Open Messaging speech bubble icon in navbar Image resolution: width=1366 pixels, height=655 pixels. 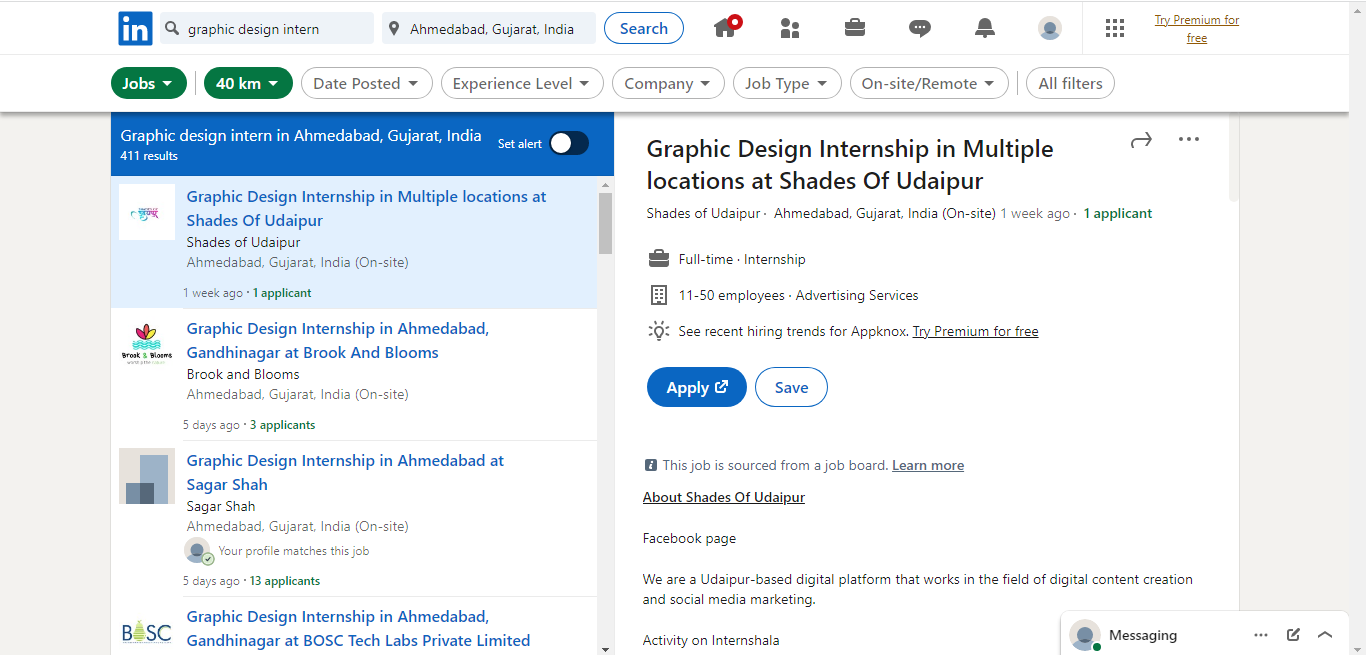[x=920, y=28]
